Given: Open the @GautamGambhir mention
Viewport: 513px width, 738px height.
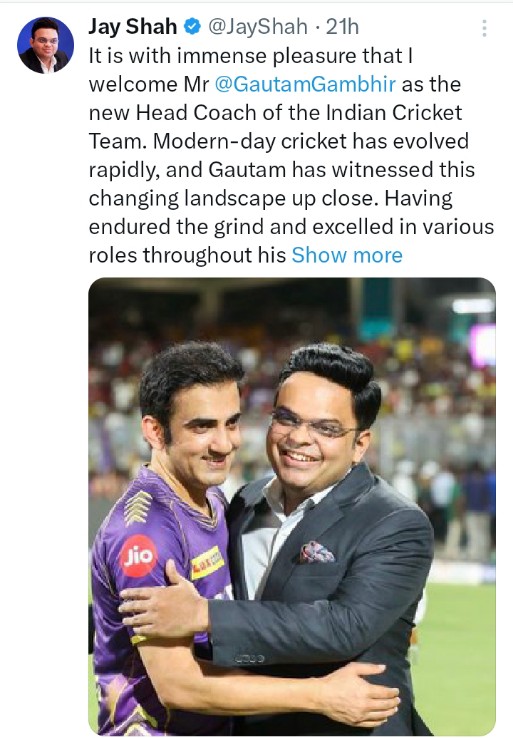Looking at the screenshot, I should 305,84.
